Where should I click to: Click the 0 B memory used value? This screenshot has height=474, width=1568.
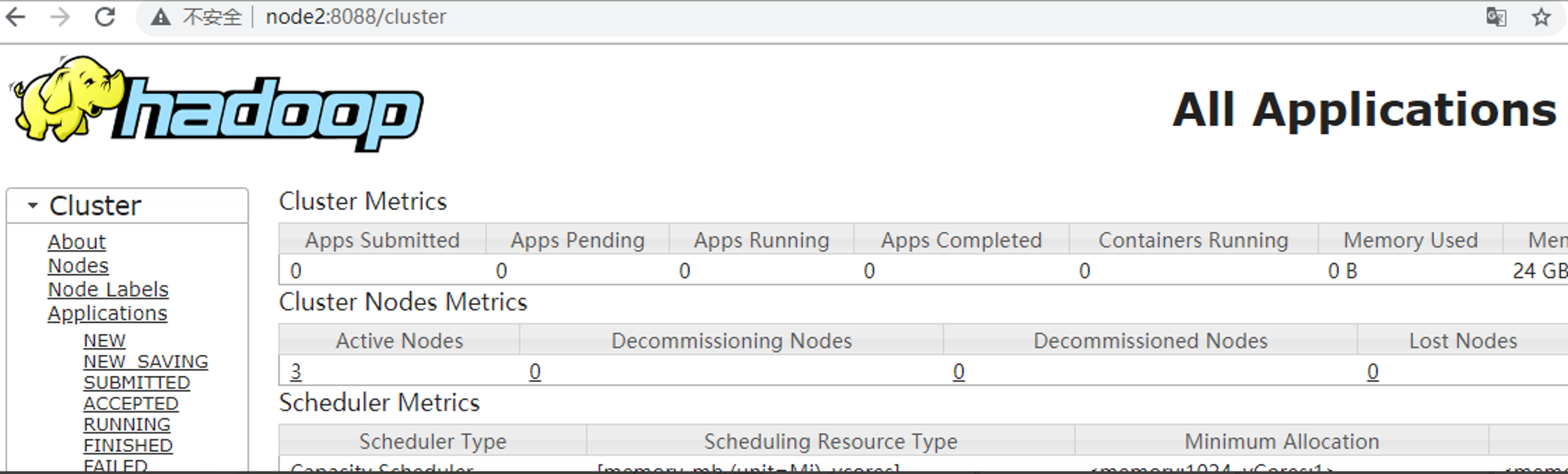(x=1342, y=271)
